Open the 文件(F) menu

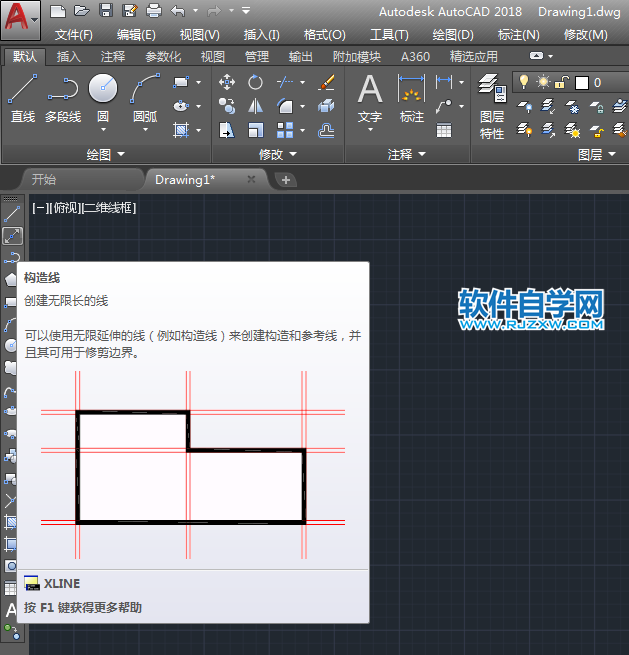tap(74, 35)
